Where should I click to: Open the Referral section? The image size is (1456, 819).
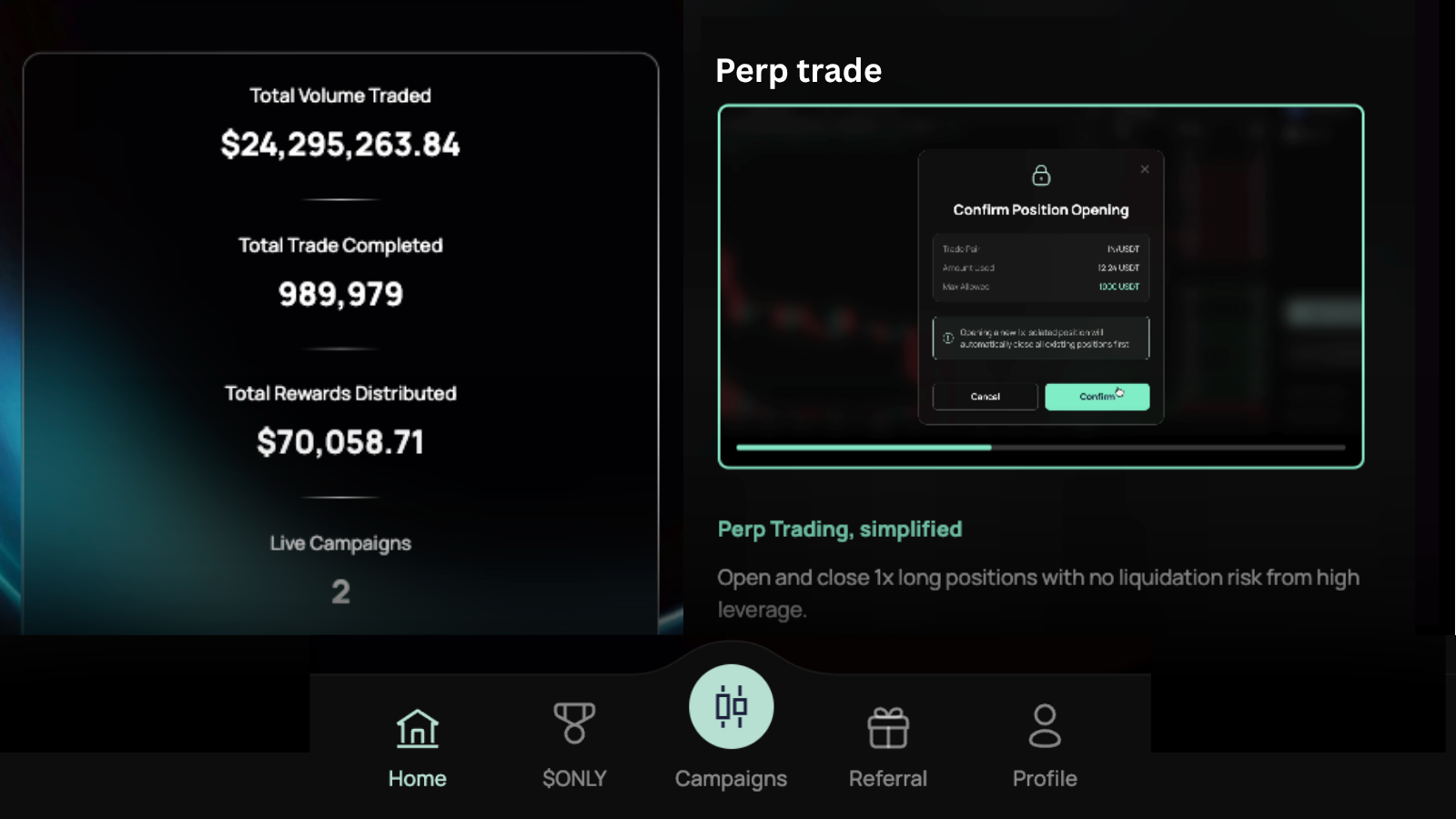coord(888,778)
